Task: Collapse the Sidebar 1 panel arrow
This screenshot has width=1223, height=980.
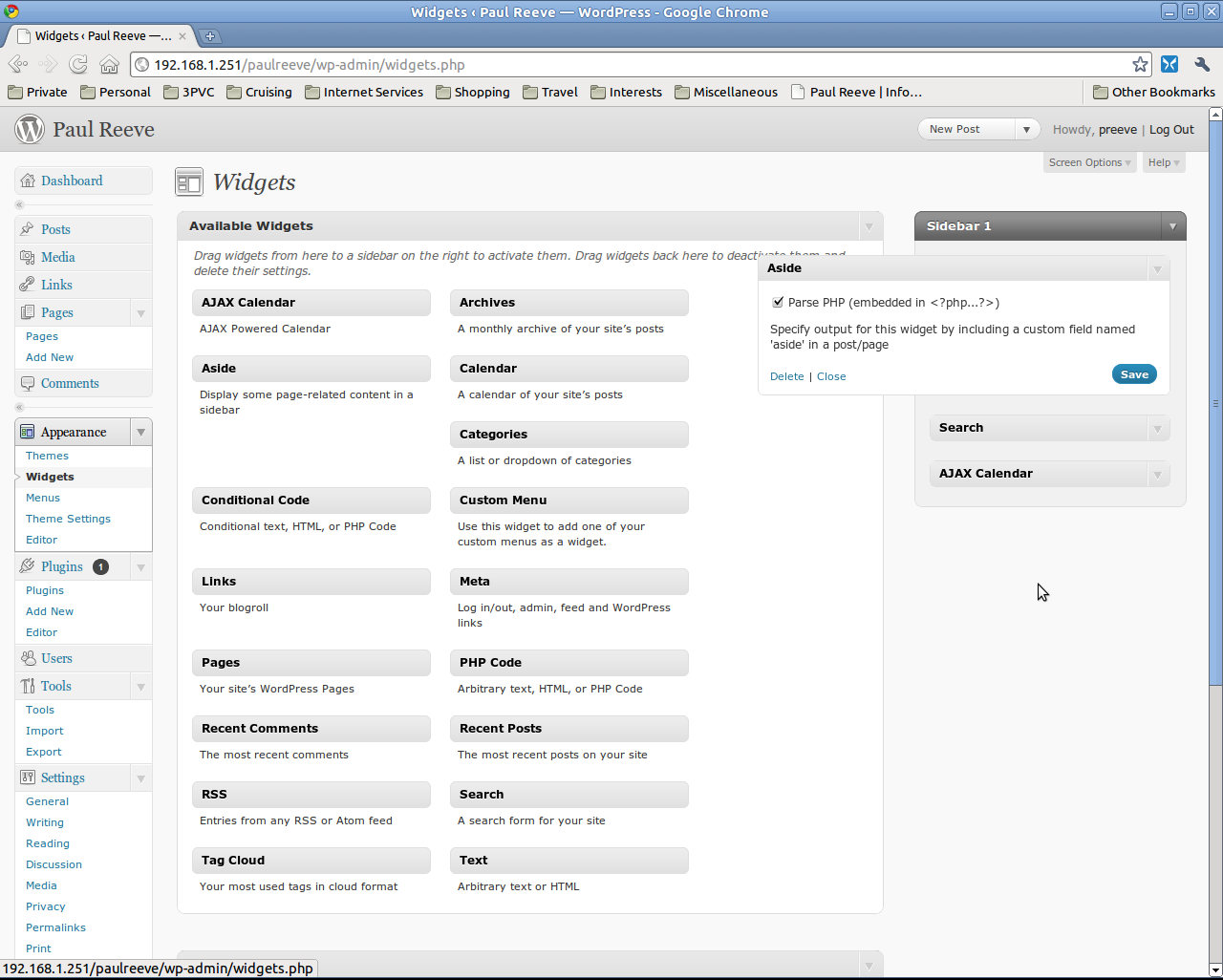Action: pos(1172,226)
